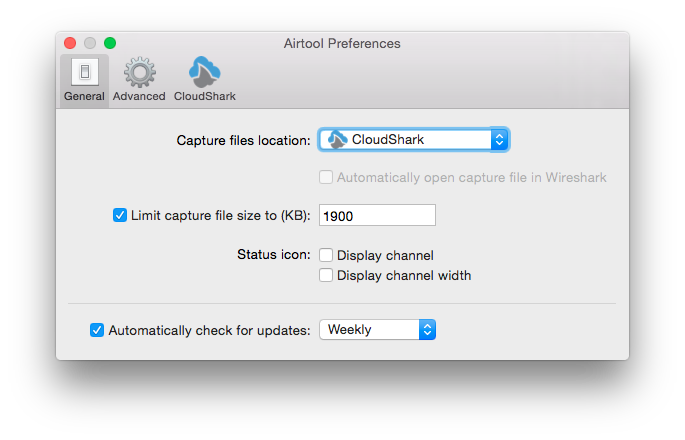Click the blue stepper arrows on the Weekly popup
685x440 pixels.
pos(427,329)
